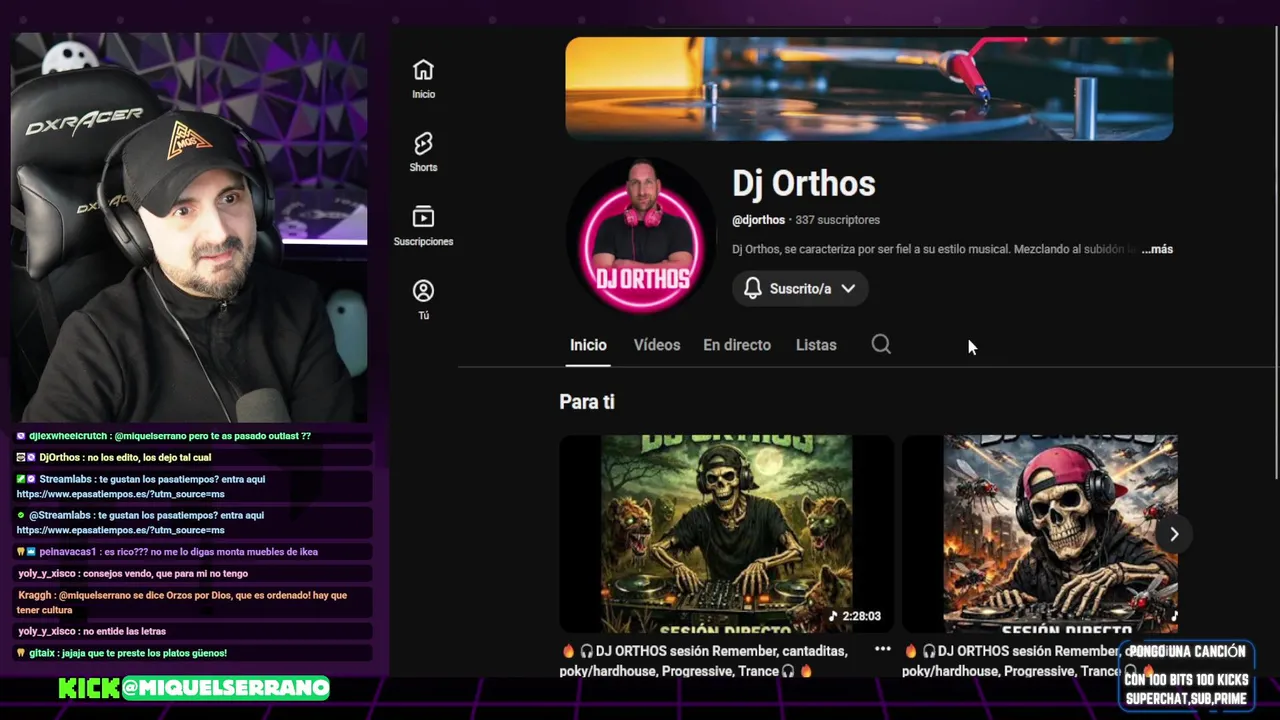Open the three-dot menu of first video
The height and width of the screenshot is (720, 1280).
click(x=882, y=650)
